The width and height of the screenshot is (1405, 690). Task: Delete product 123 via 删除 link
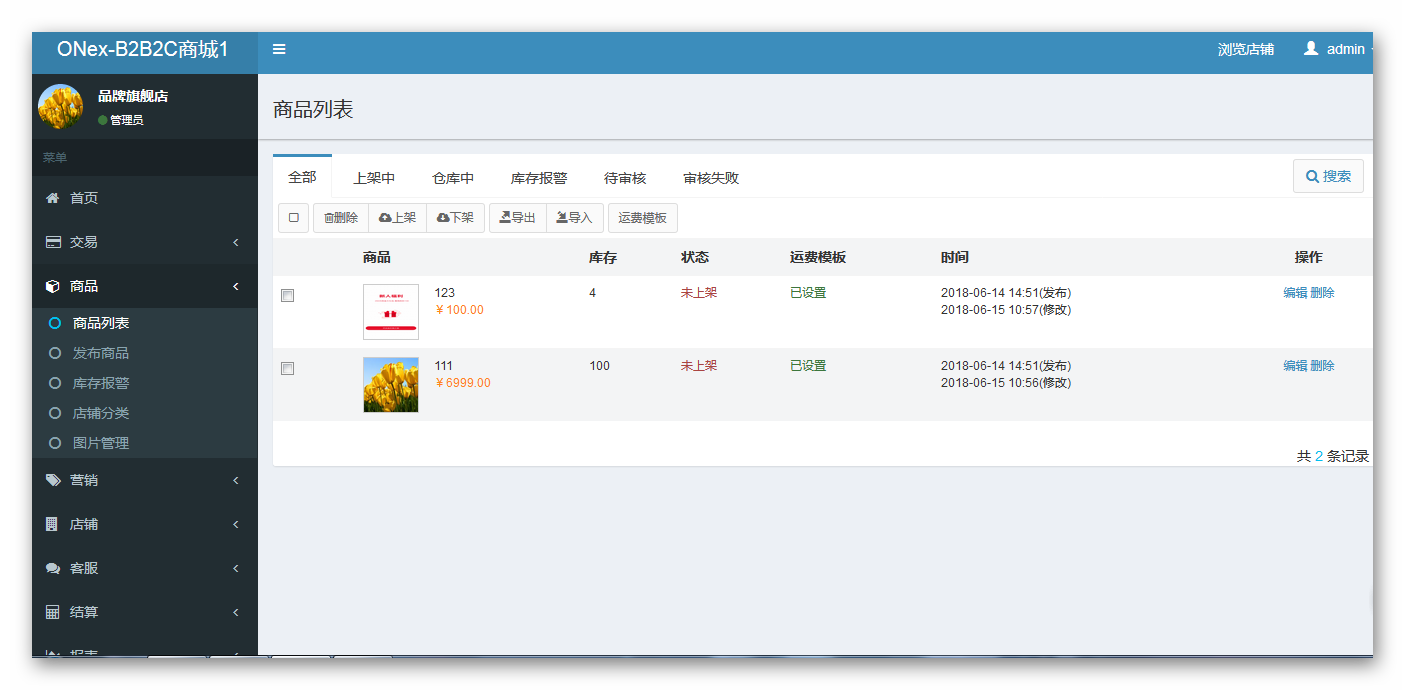pyautogui.click(x=1322, y=293)
